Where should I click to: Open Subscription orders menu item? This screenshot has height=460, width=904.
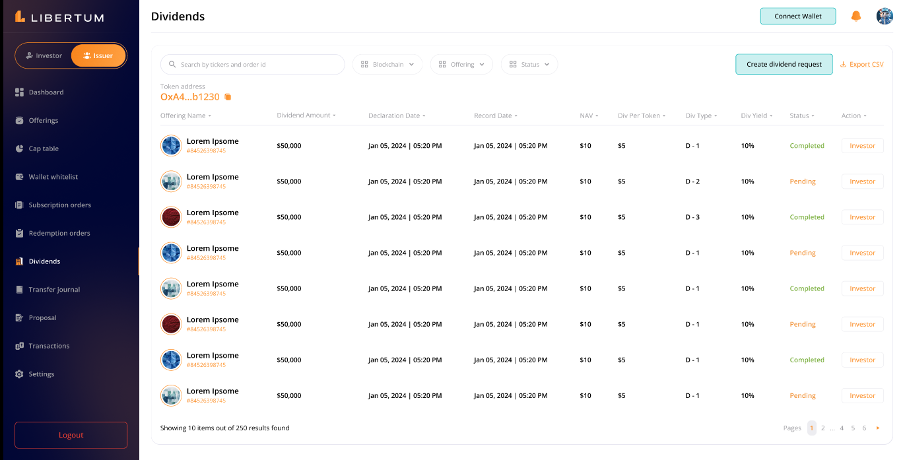59,205
